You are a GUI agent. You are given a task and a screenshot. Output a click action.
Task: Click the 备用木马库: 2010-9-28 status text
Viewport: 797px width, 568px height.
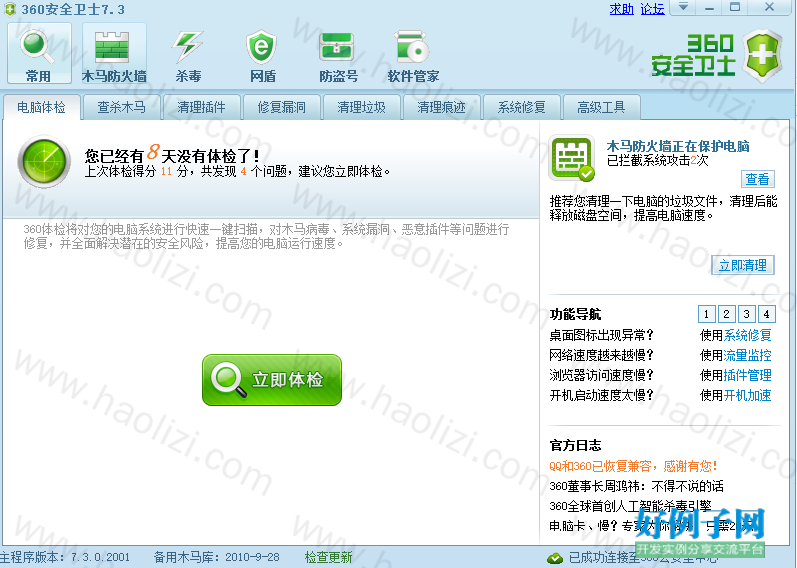(217, 557)
